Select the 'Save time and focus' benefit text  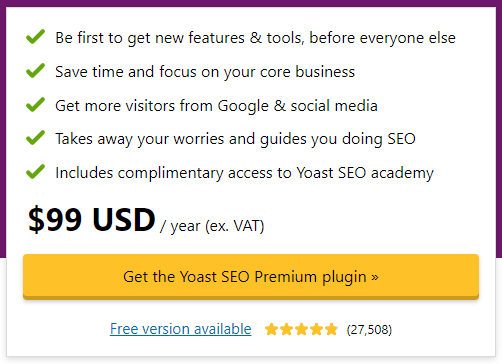pyautogui.click(x=205, y=72)
